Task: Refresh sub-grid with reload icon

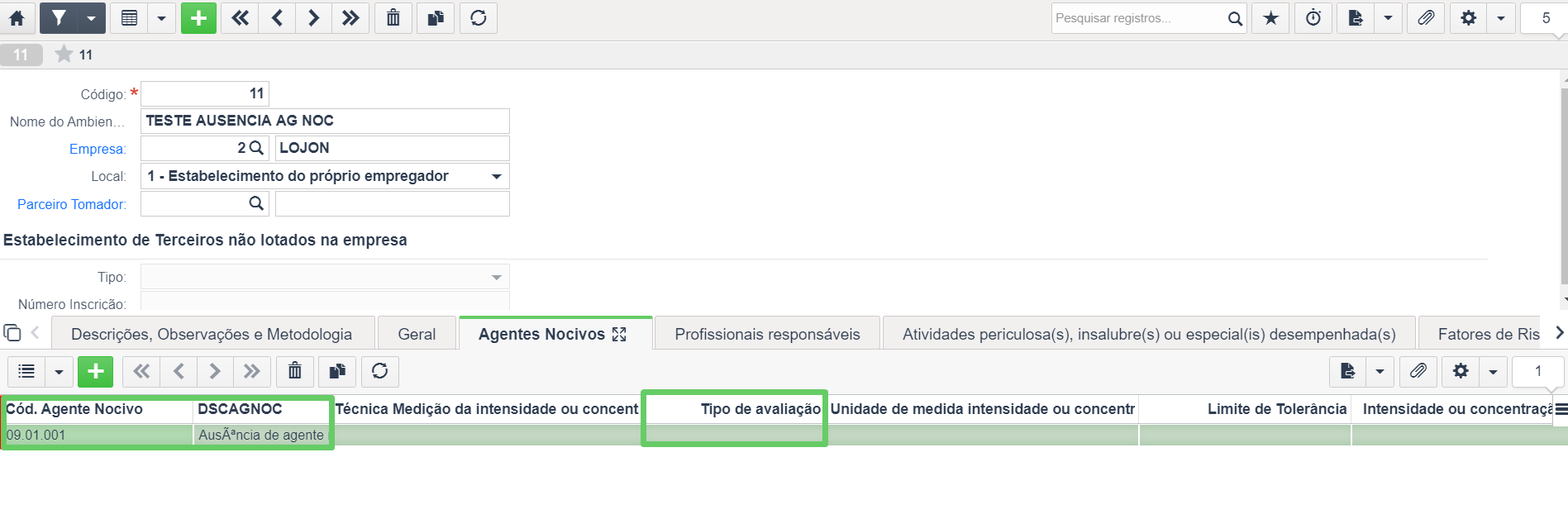Action: [x=380, y=371]
